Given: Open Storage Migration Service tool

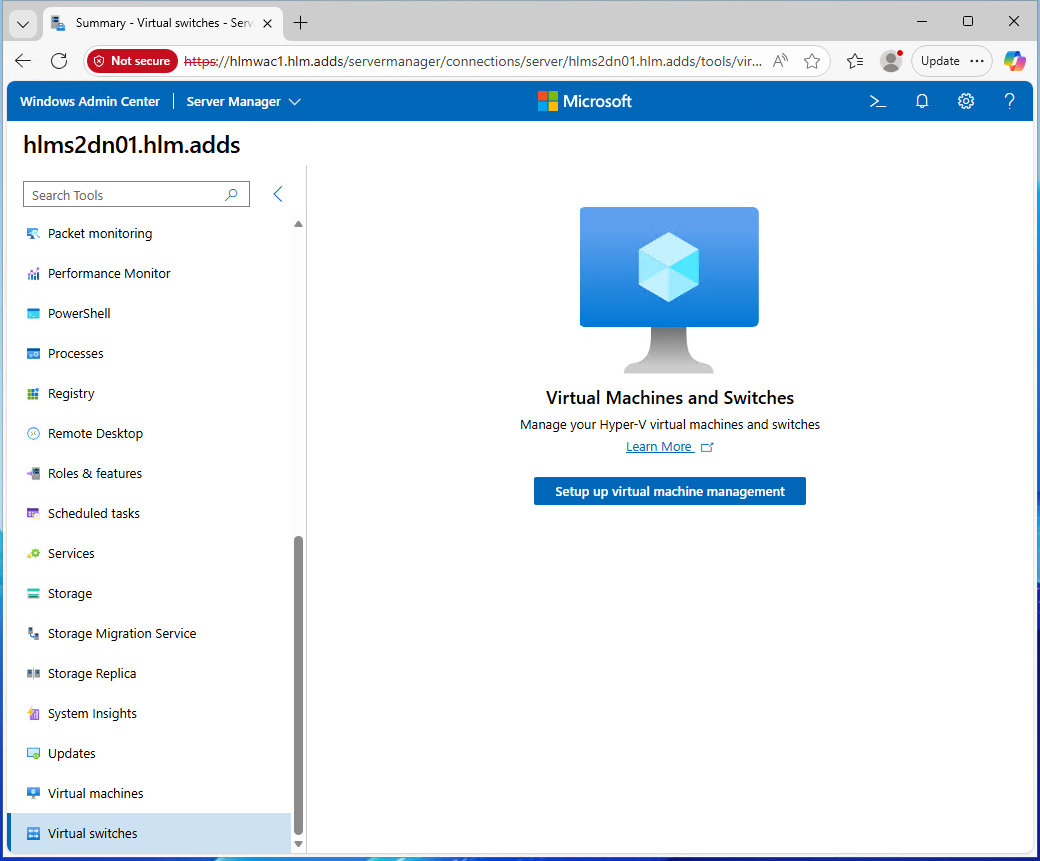Looking at the screenshot, I should point(121,633).
